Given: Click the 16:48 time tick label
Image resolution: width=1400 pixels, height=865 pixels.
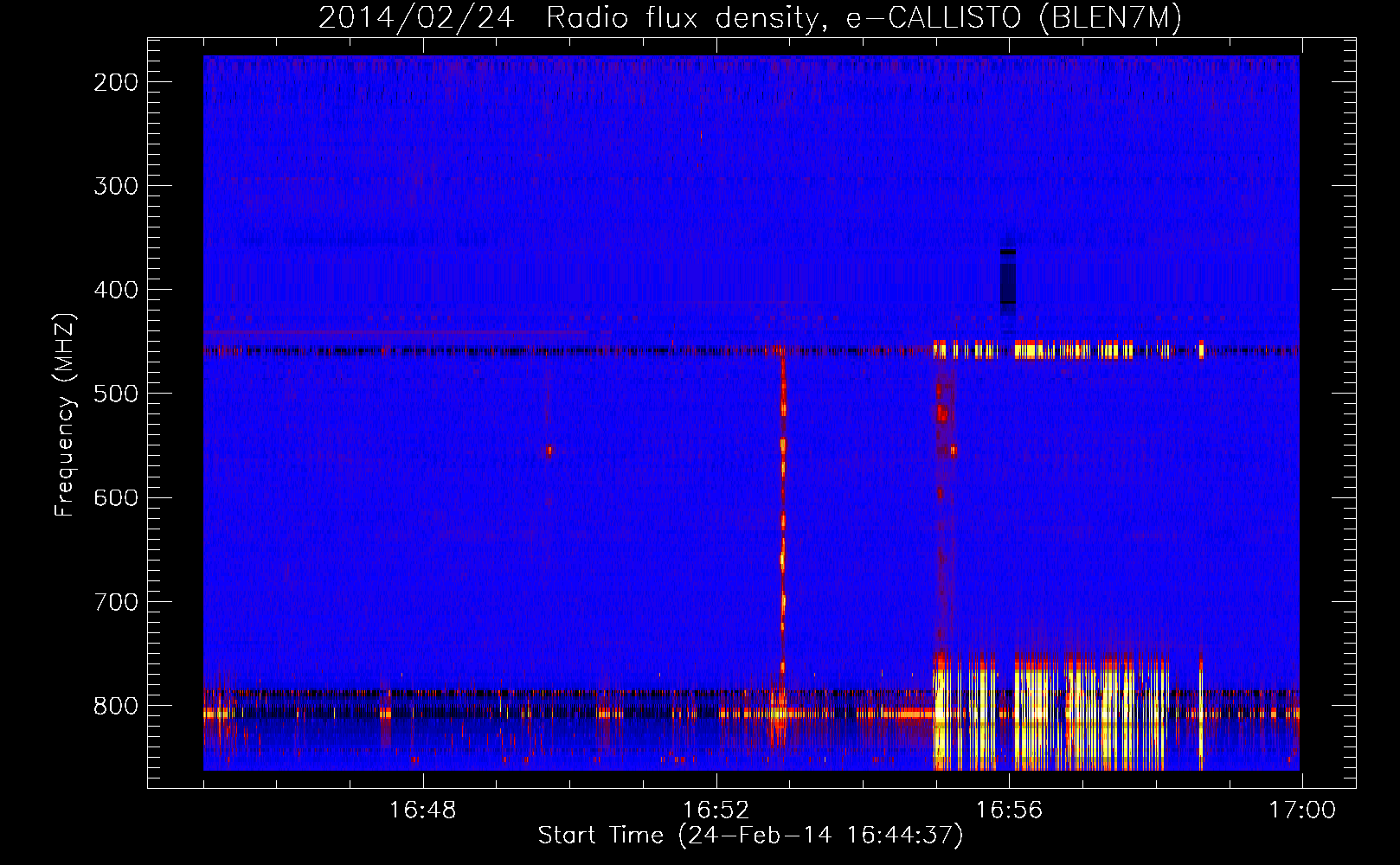Looking at the screenshot, I should [422, 811].
